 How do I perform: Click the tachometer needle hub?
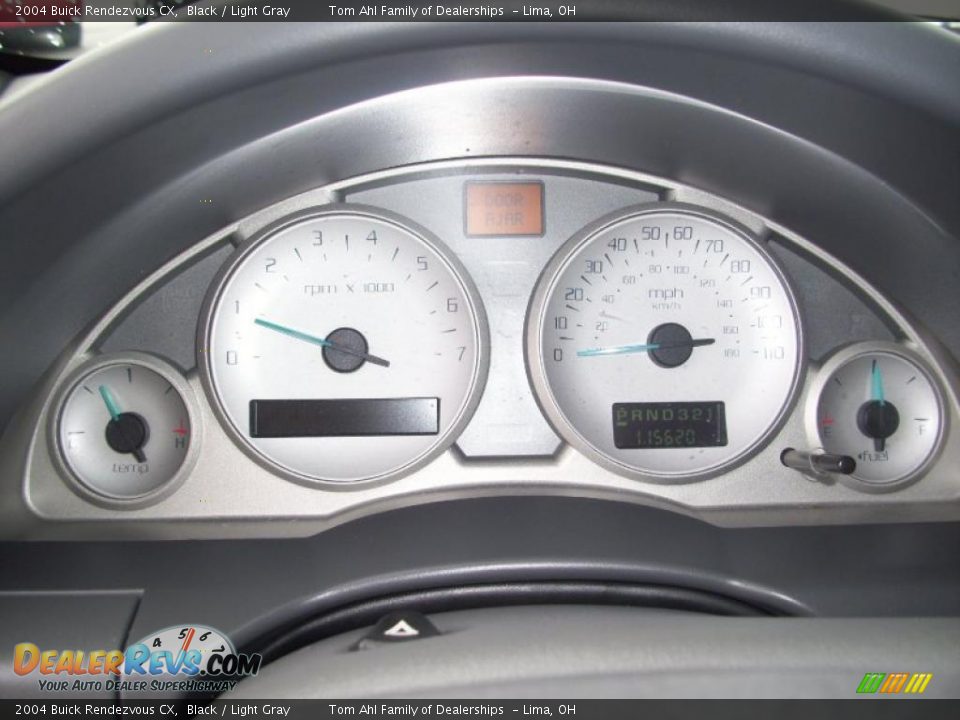(x=345, y=350)
